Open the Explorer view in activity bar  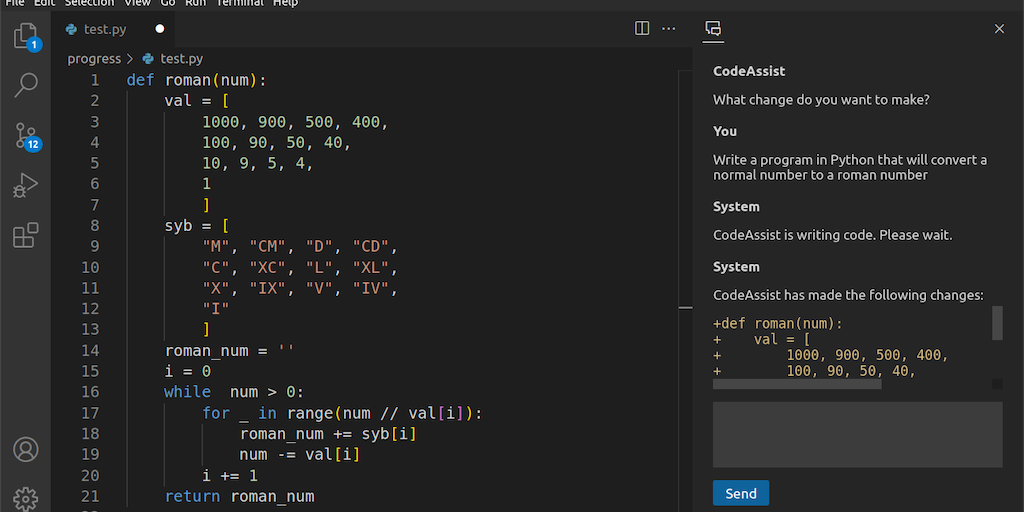(x=26, y=38)
